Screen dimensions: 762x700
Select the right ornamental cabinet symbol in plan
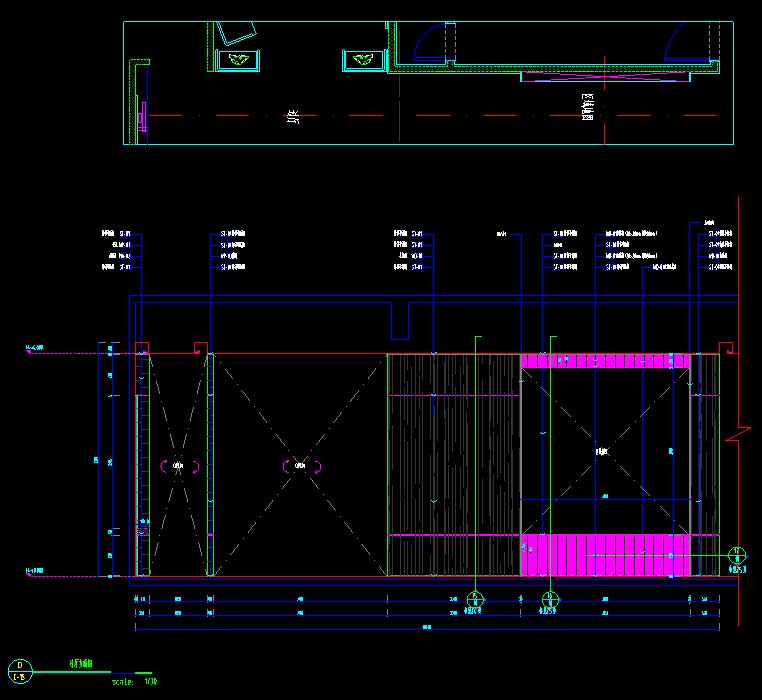click(x=363, y=60)
